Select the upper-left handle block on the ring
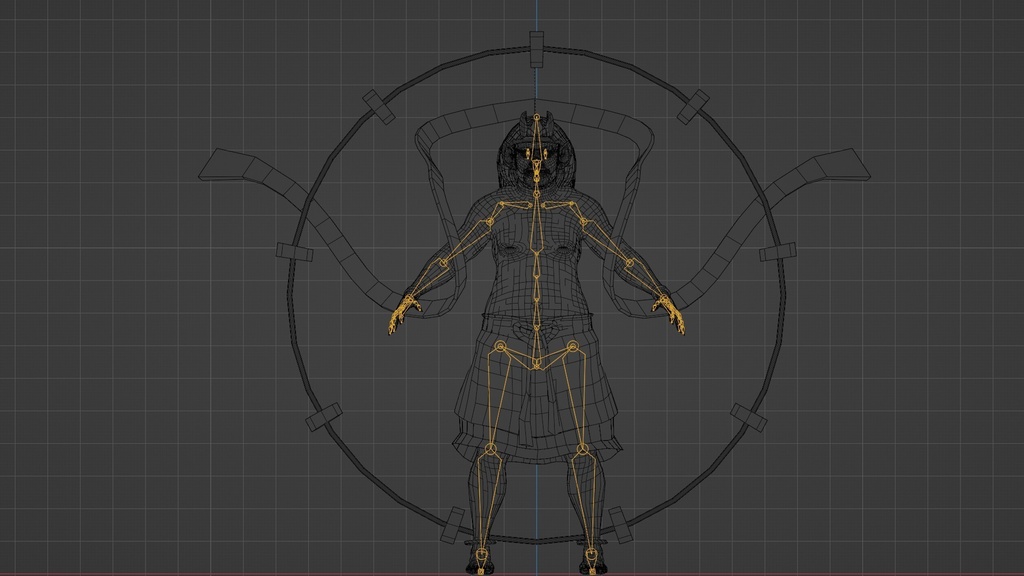The height and width of the screenshot is (576, 1024). [x=379, y=107]
